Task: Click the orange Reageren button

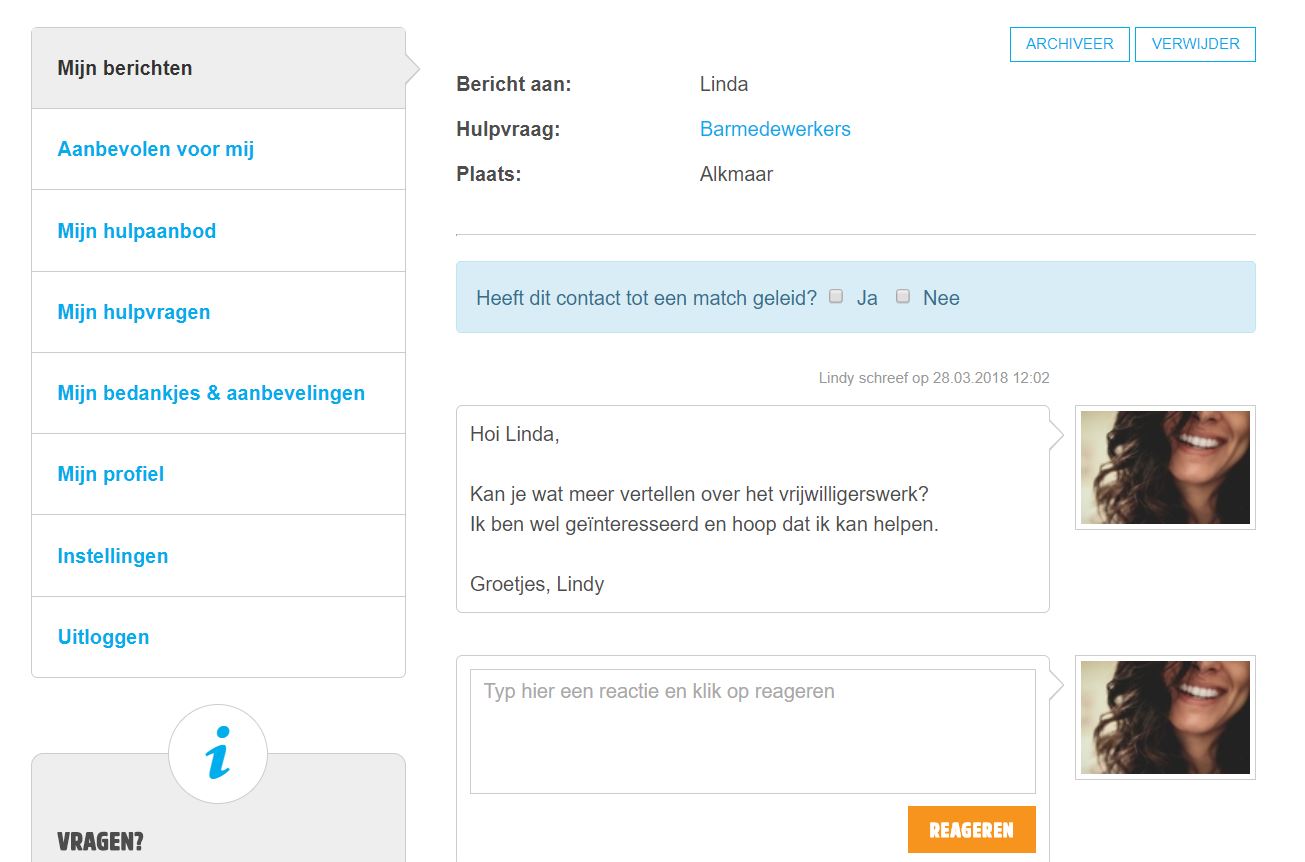Action: [971, 830]
